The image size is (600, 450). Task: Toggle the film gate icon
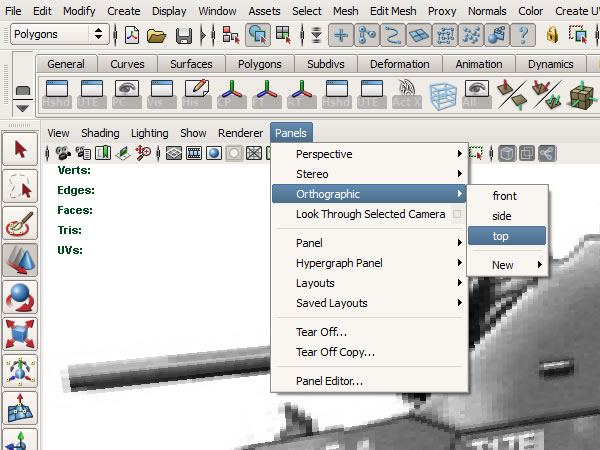click(194, 153)
